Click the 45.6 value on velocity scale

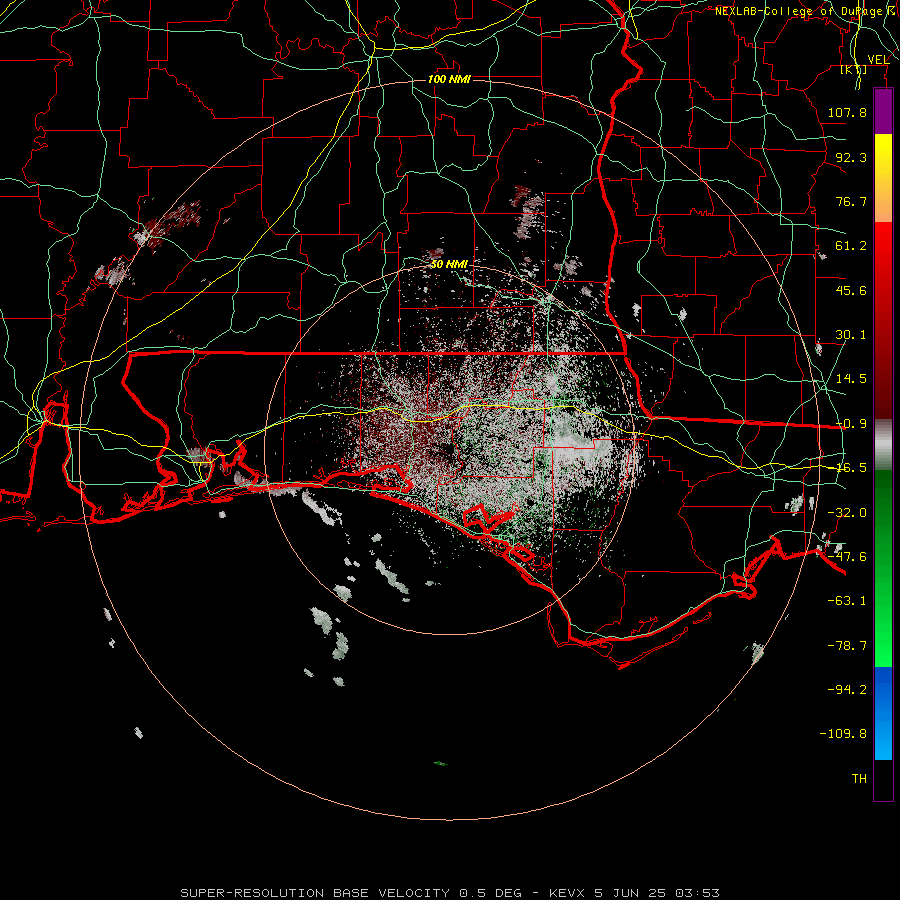coord(851,290)
